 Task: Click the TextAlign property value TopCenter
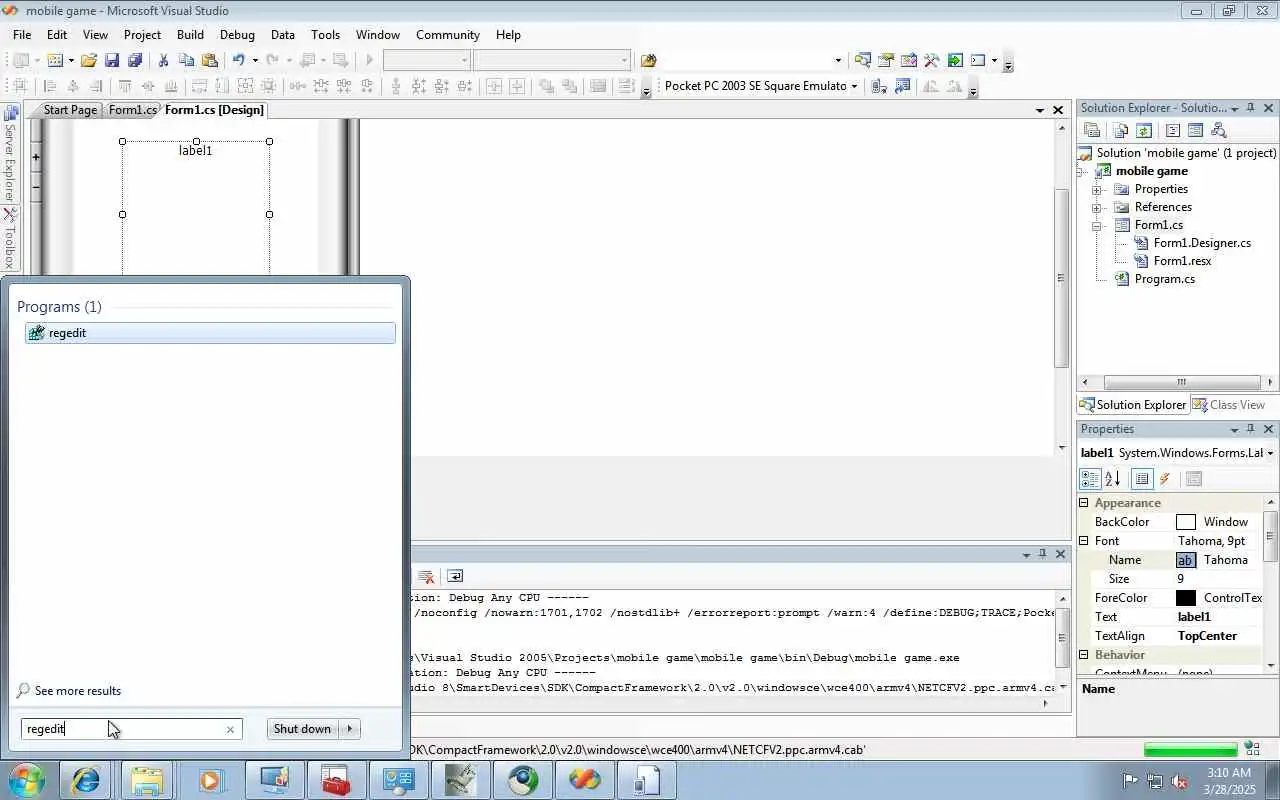click(x=1207, y=636)
